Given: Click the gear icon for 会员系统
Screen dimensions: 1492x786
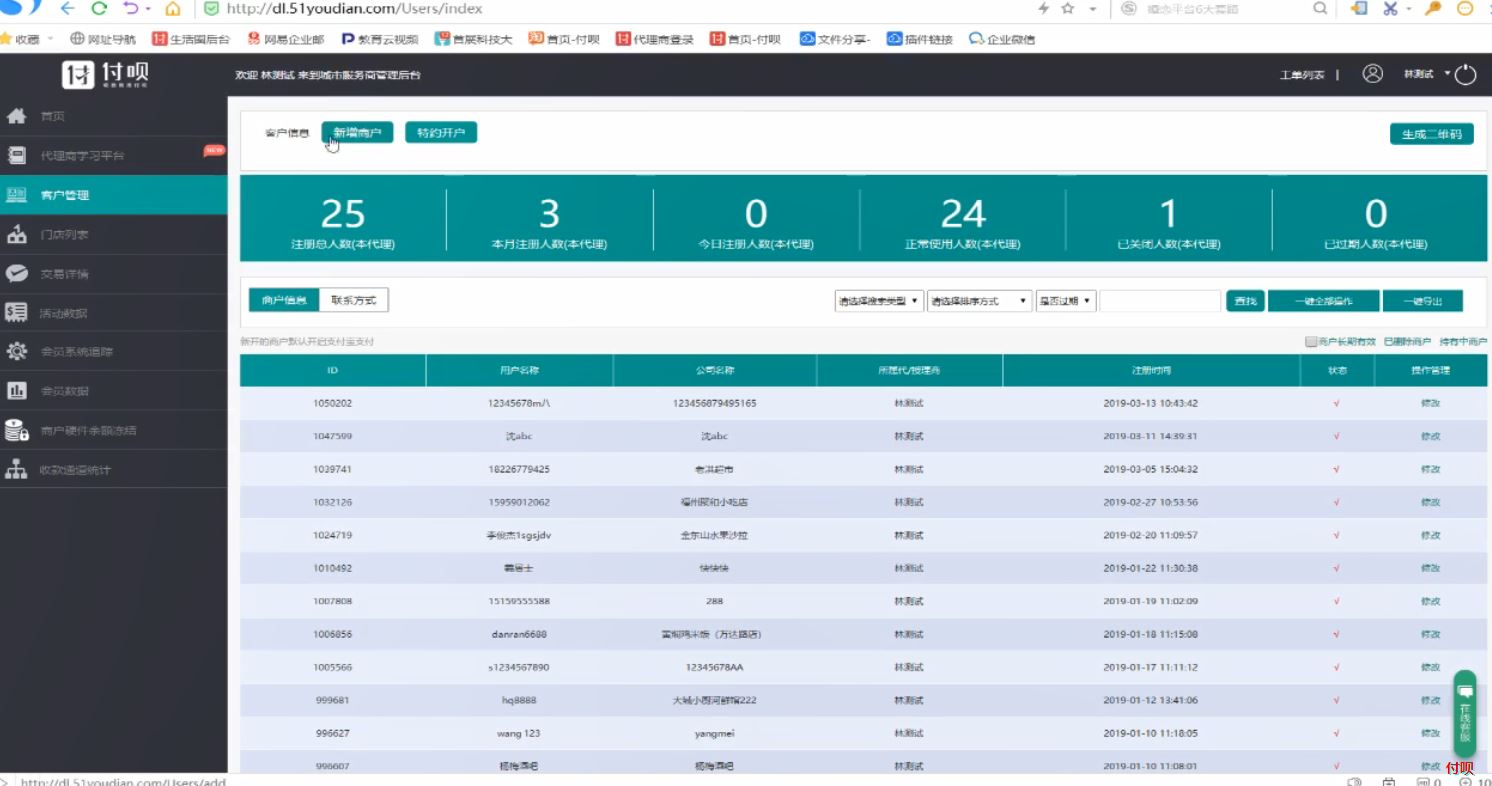Looking at the screenshot, I should click(x=16, y=351).
